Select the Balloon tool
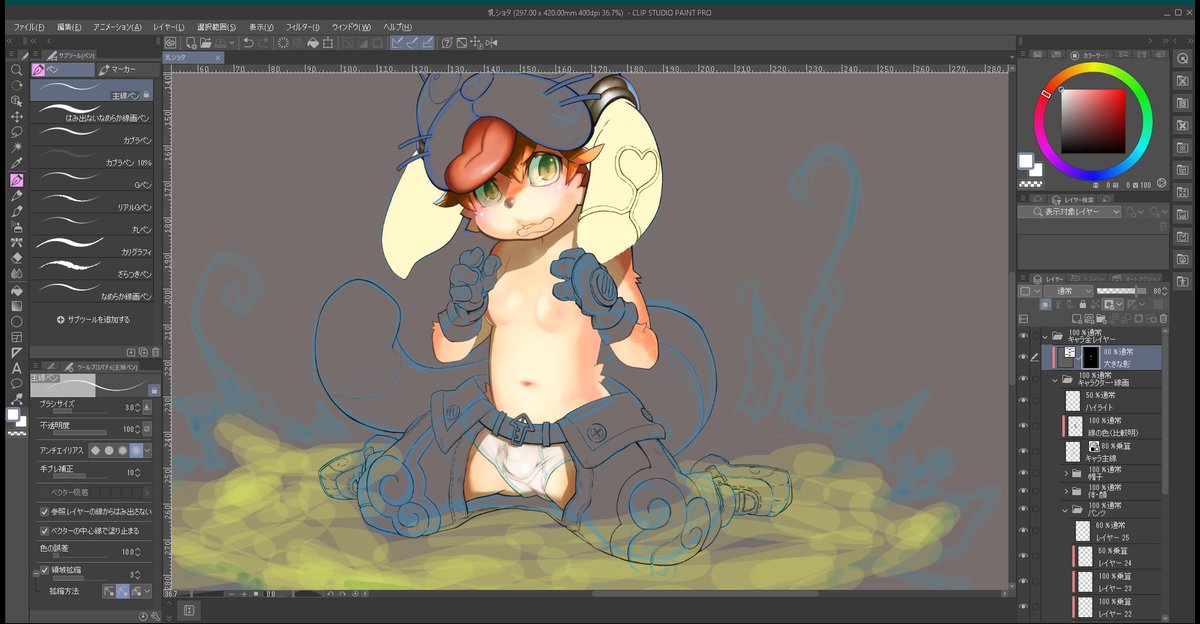 coord(16,384)
